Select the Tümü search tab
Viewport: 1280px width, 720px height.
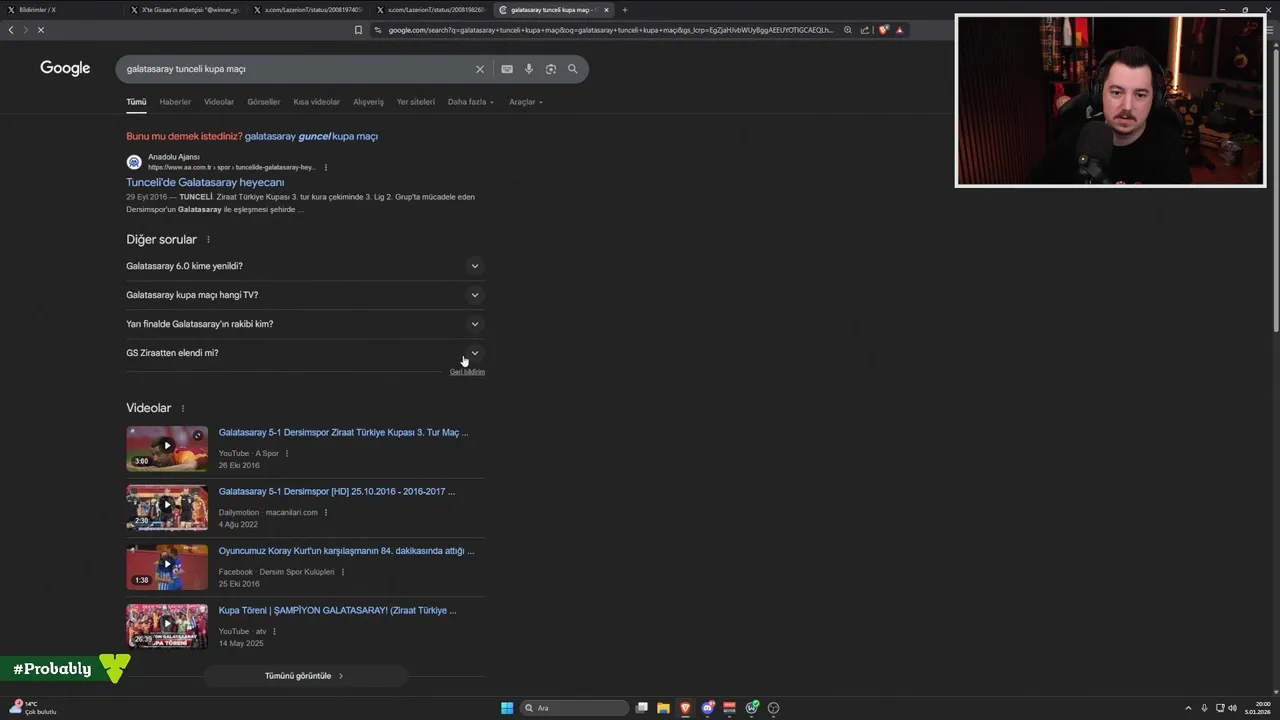pyautogui.click(x=136, y=102)
